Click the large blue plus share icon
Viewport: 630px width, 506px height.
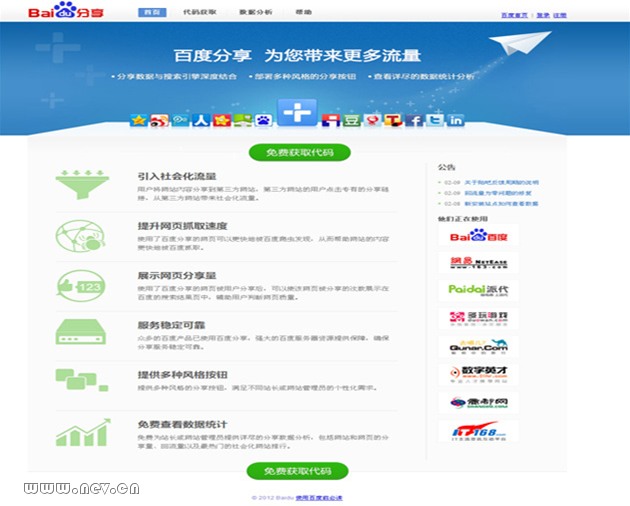click(297, 113)
